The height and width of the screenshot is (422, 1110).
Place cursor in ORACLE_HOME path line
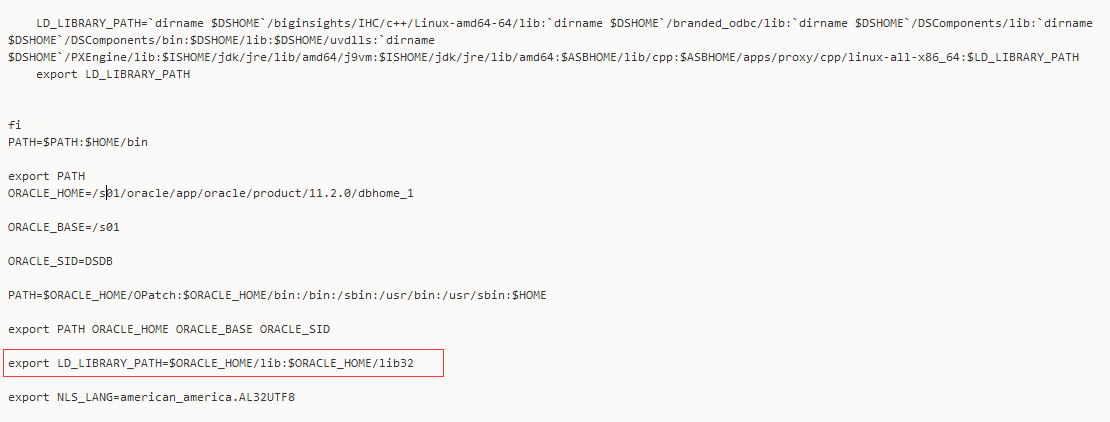pyautogui.click(x=211, y=193)
